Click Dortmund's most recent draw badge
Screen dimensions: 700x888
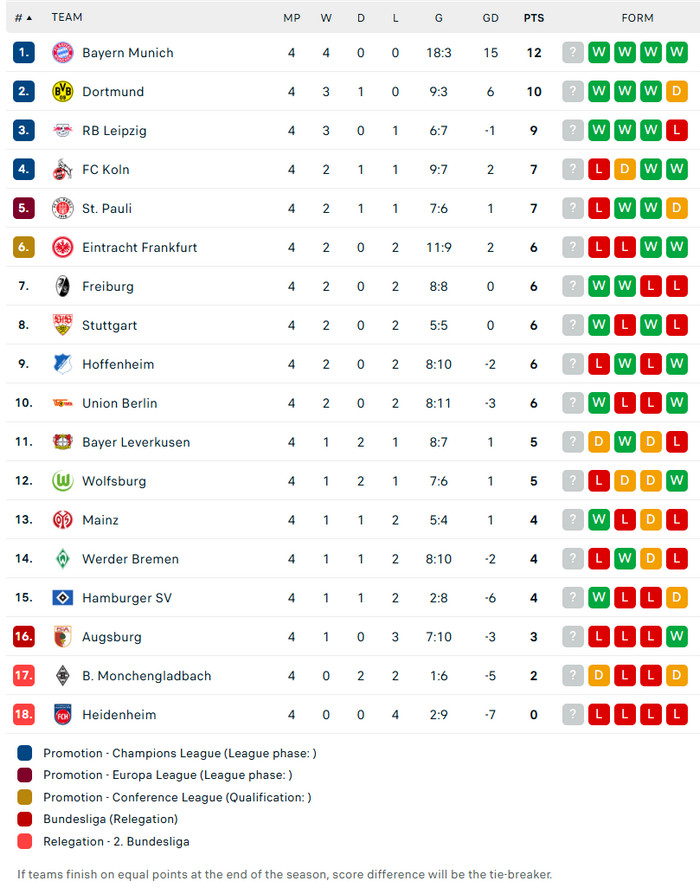(677, 92)
